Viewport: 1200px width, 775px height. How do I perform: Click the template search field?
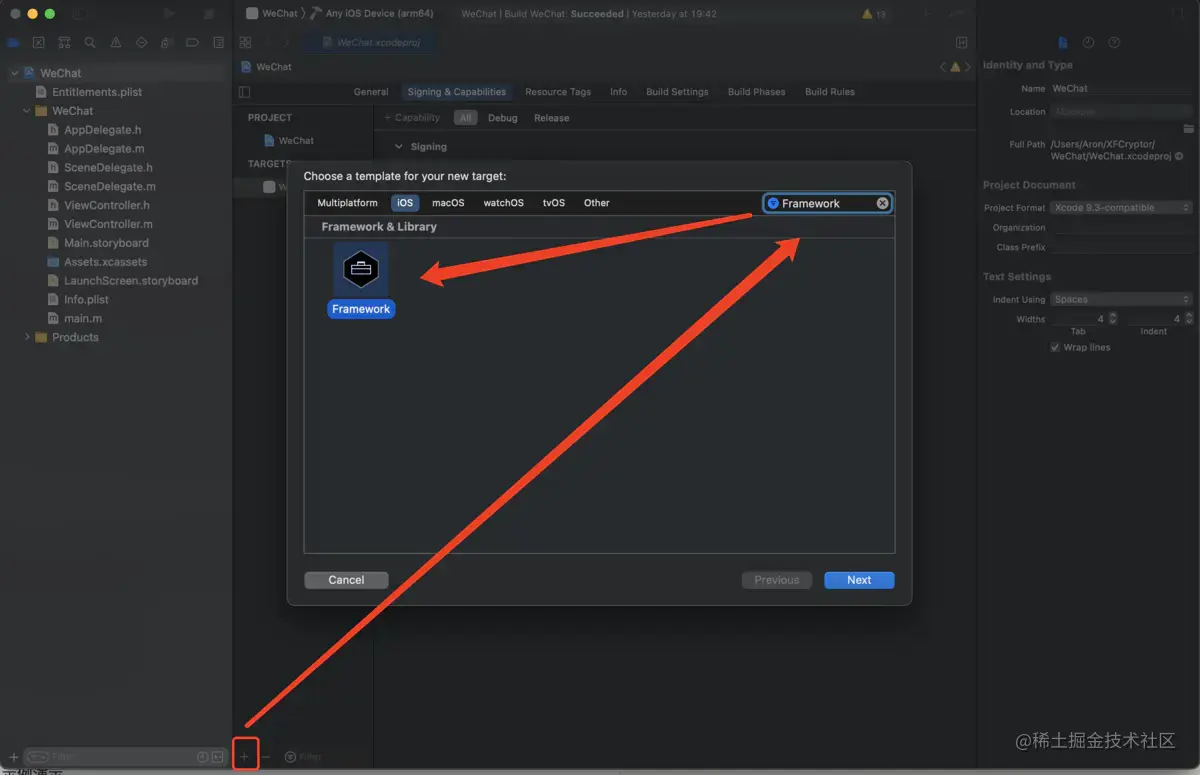[x=827, y=203]
